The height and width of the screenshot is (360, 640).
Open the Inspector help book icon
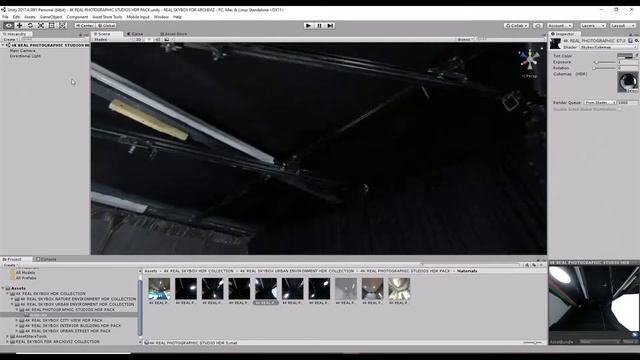(x=631, y=41)
